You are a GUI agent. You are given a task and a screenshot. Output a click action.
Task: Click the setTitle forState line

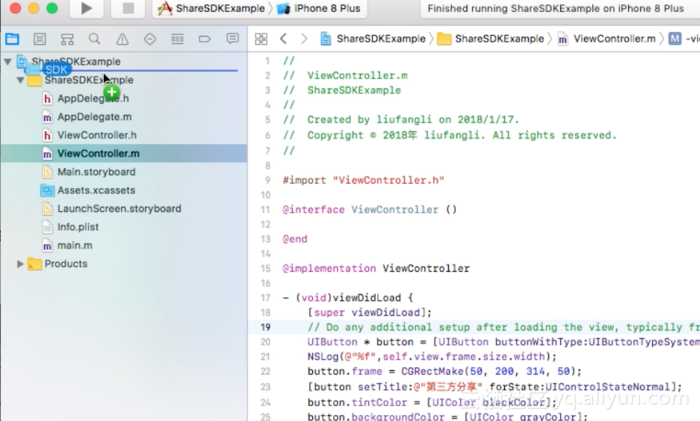[495, 387]
